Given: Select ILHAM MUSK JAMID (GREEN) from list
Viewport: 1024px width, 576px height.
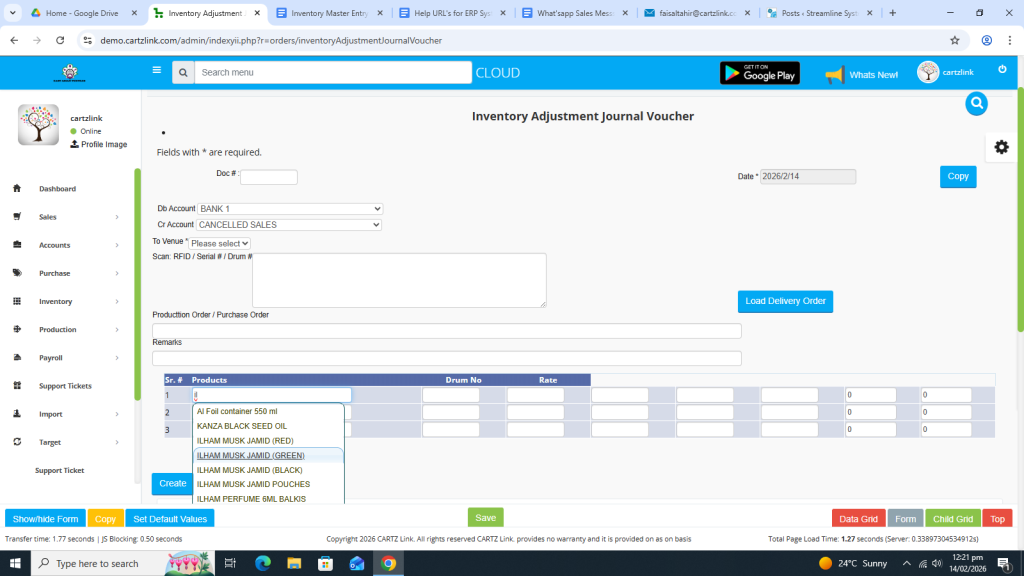Looking at the screenshot, I should [x=251, y=456].
